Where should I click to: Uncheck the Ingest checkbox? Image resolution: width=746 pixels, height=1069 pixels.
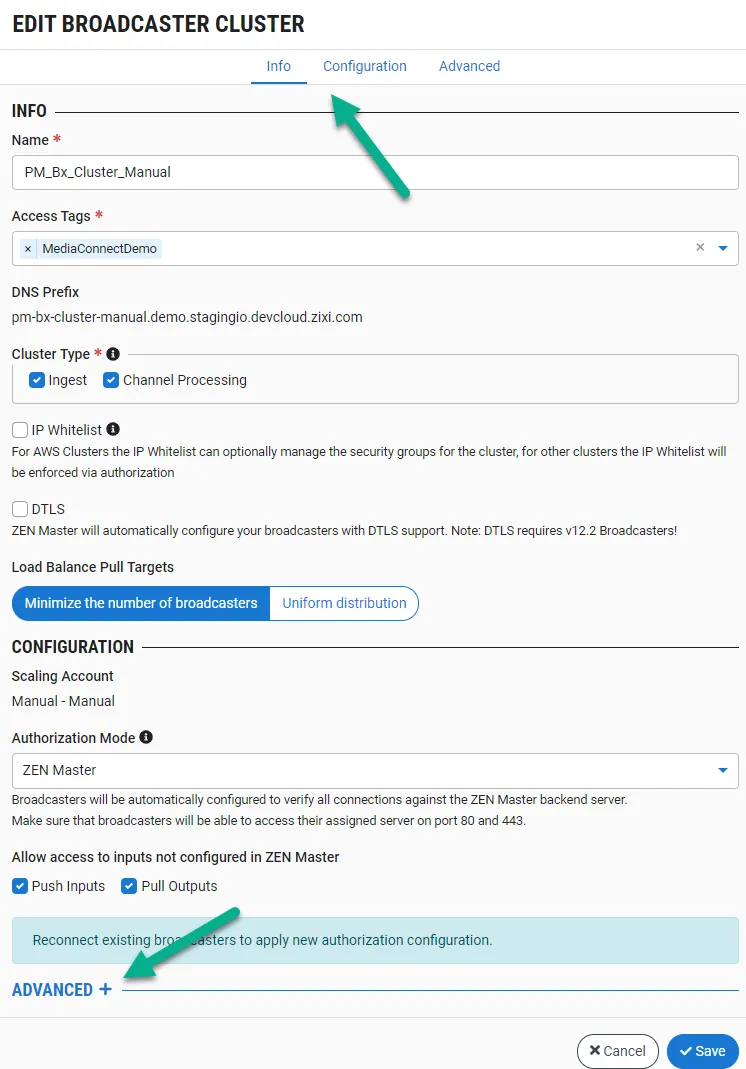pos(37,380)
